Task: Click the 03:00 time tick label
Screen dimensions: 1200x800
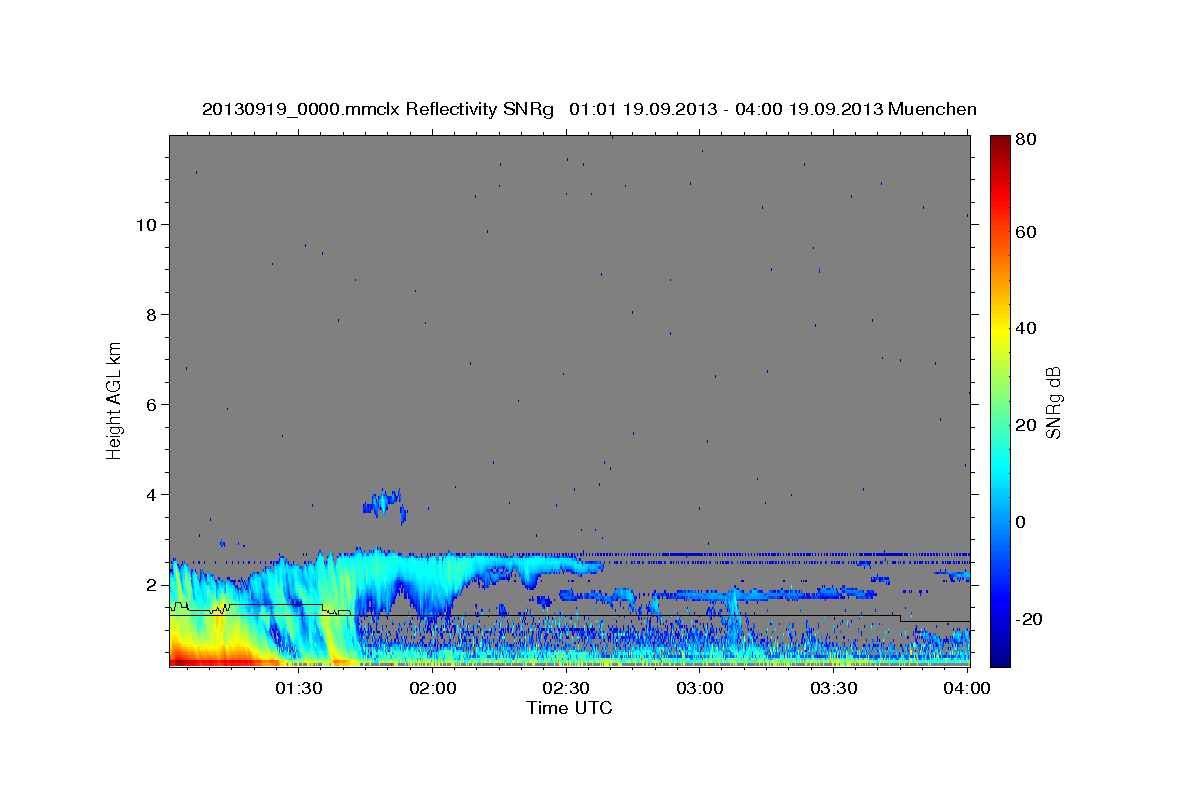Action: tap(700, 688)
